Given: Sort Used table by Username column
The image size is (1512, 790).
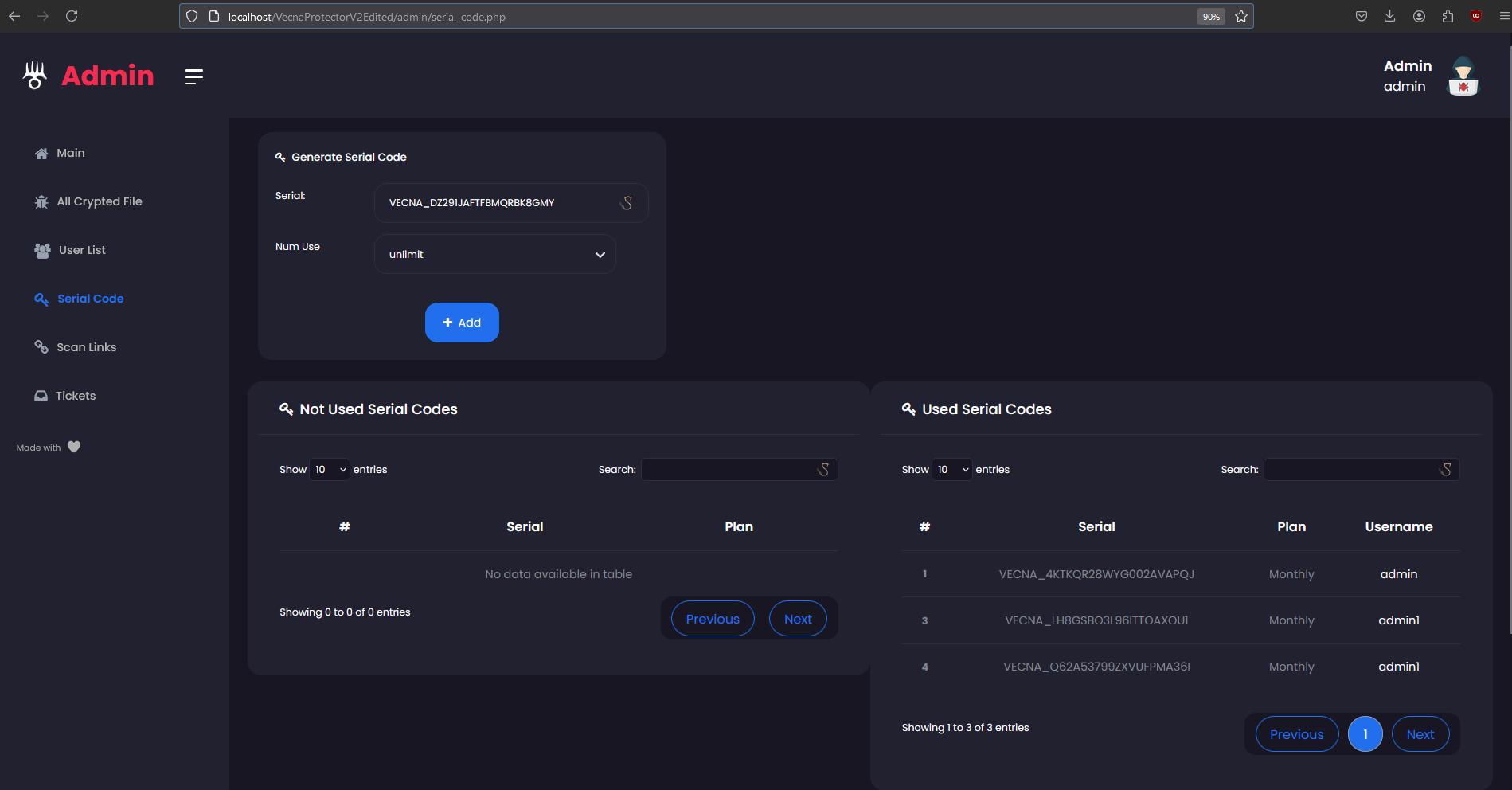Looking at the screenshot, I should tap(1399, 526).
